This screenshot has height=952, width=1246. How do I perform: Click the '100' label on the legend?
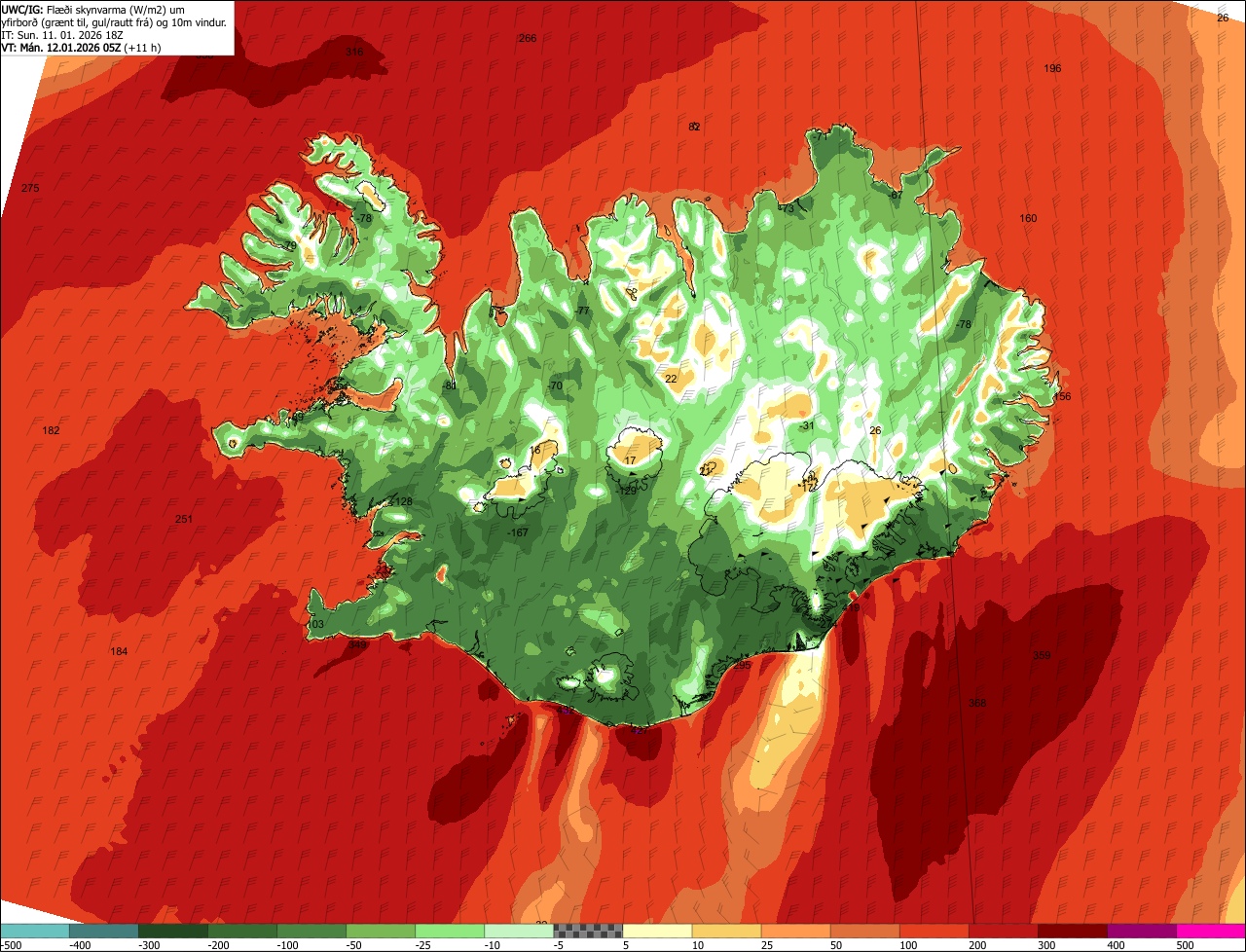click(x=907, y=945)
